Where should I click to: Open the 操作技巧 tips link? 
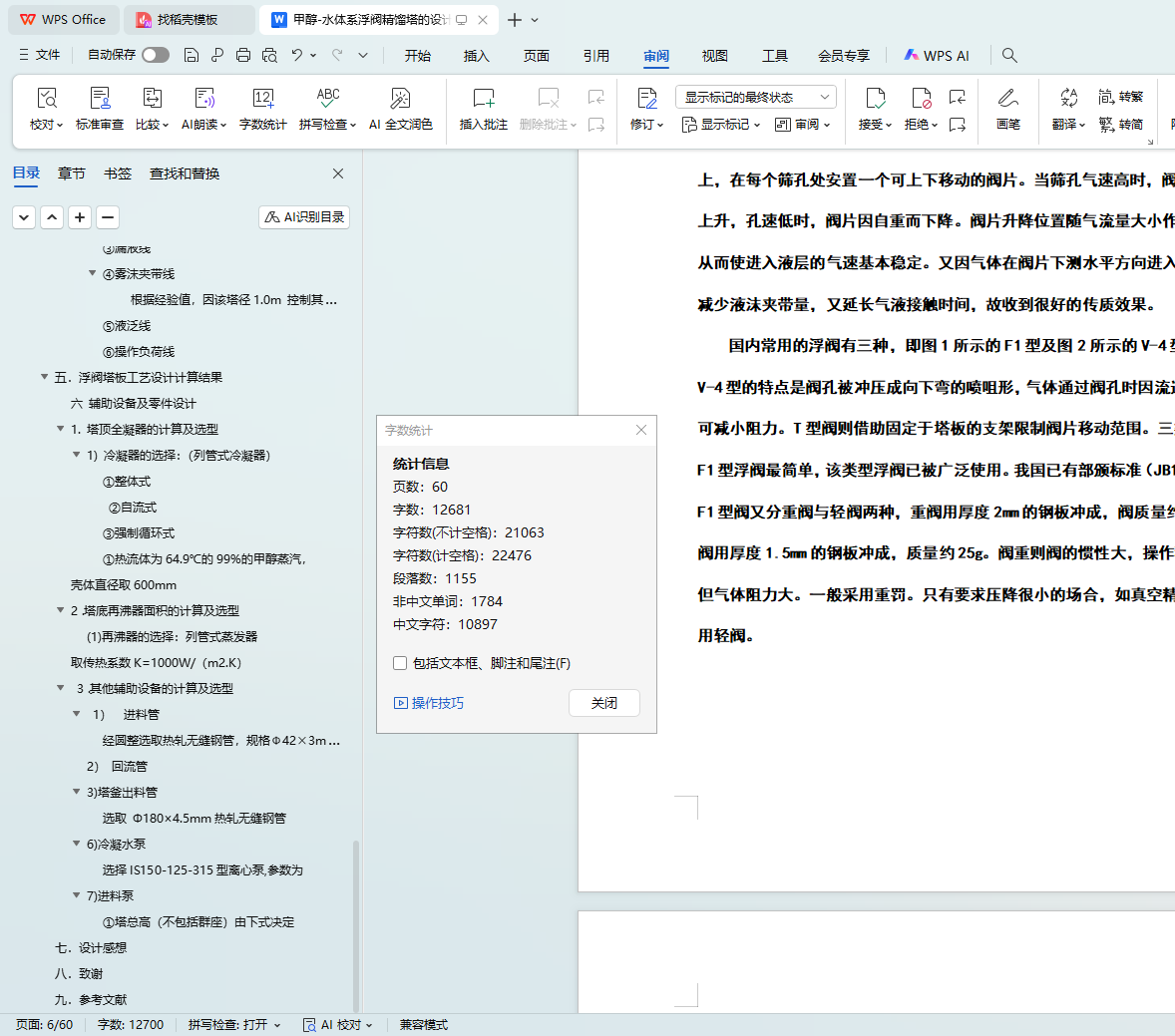[429, 703]
